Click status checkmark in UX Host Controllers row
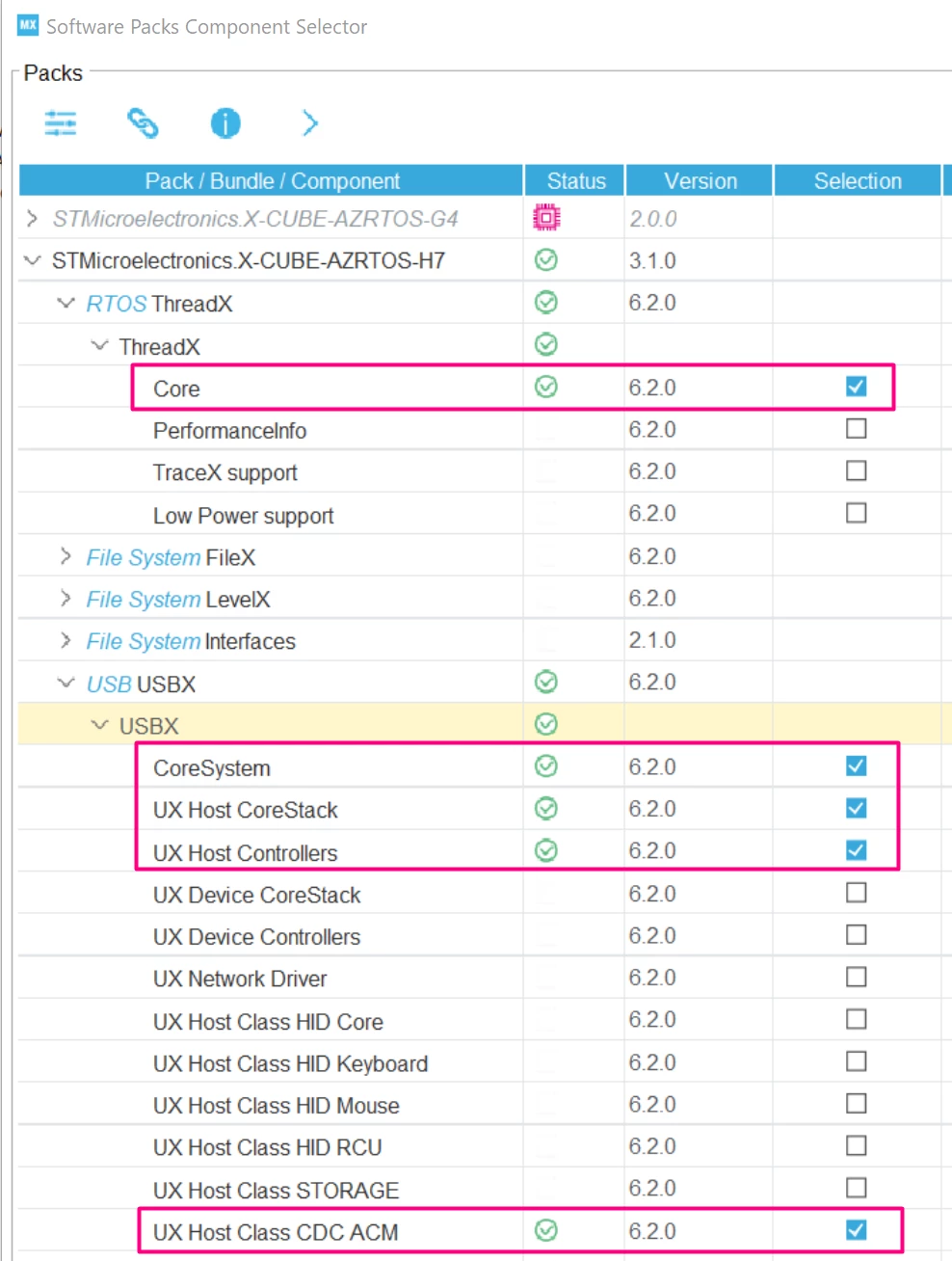Viewport: 952px width, 1261px height. click(x=546, y=851)
